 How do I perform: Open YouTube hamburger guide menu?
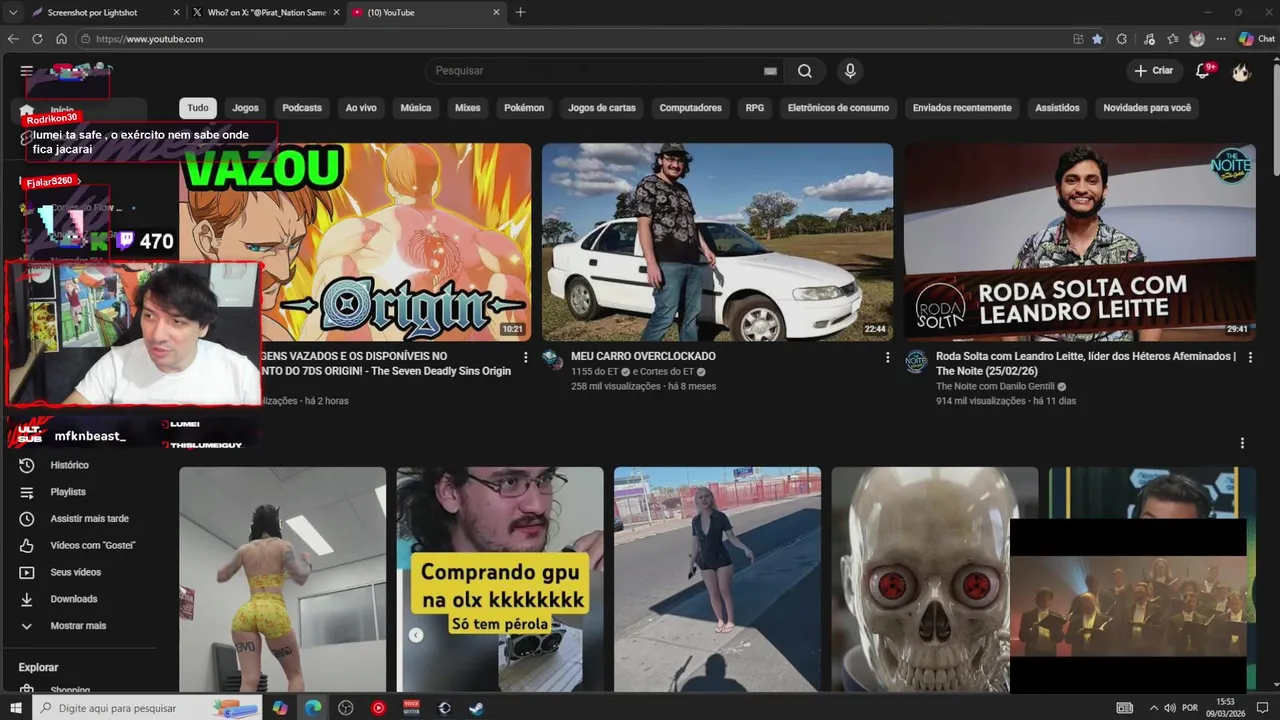tap(26, 71)
